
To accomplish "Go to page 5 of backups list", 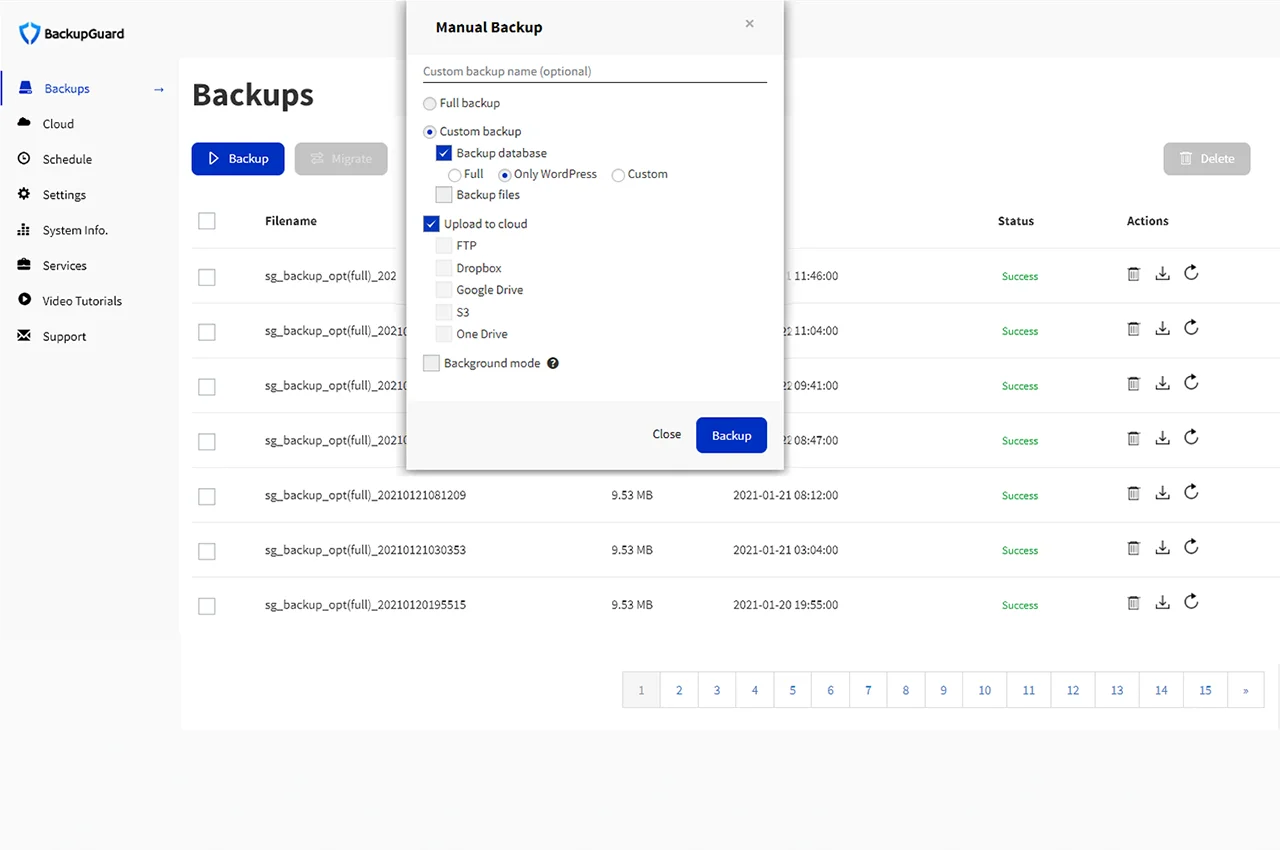I will (792, 690).
